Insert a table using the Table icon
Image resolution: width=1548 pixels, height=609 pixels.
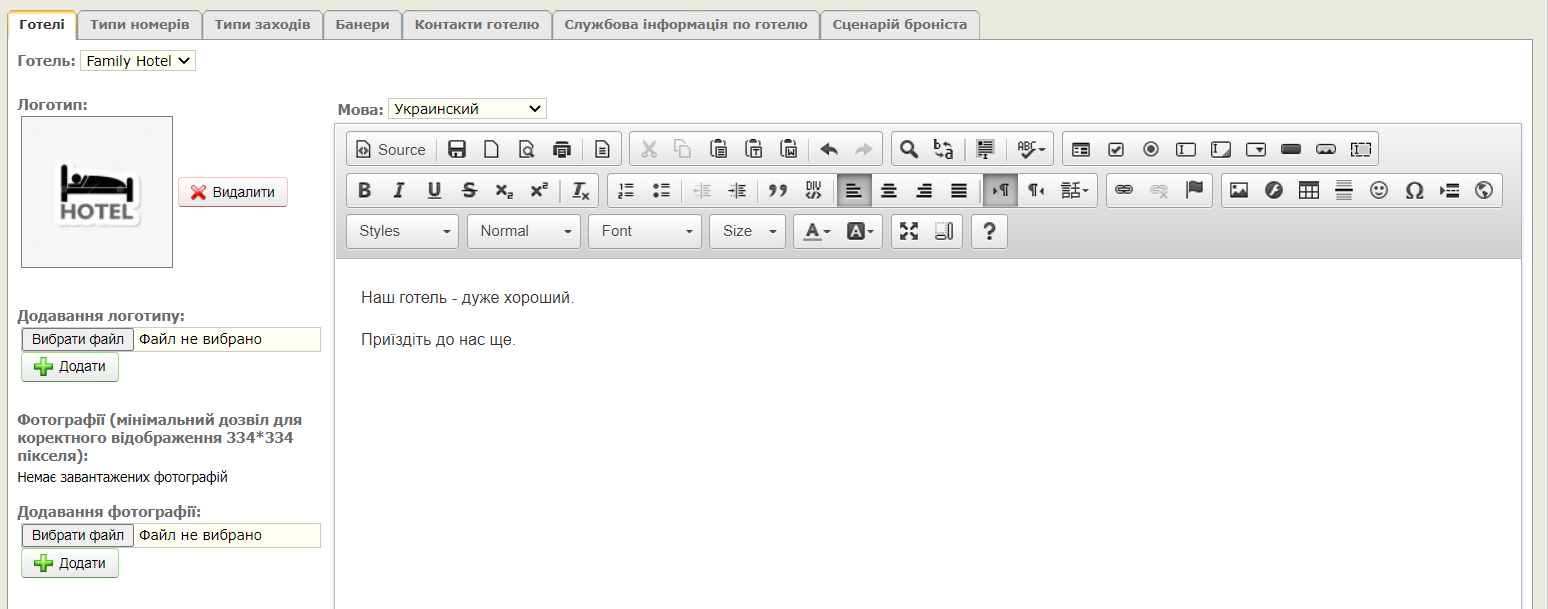coord(1309,190)
